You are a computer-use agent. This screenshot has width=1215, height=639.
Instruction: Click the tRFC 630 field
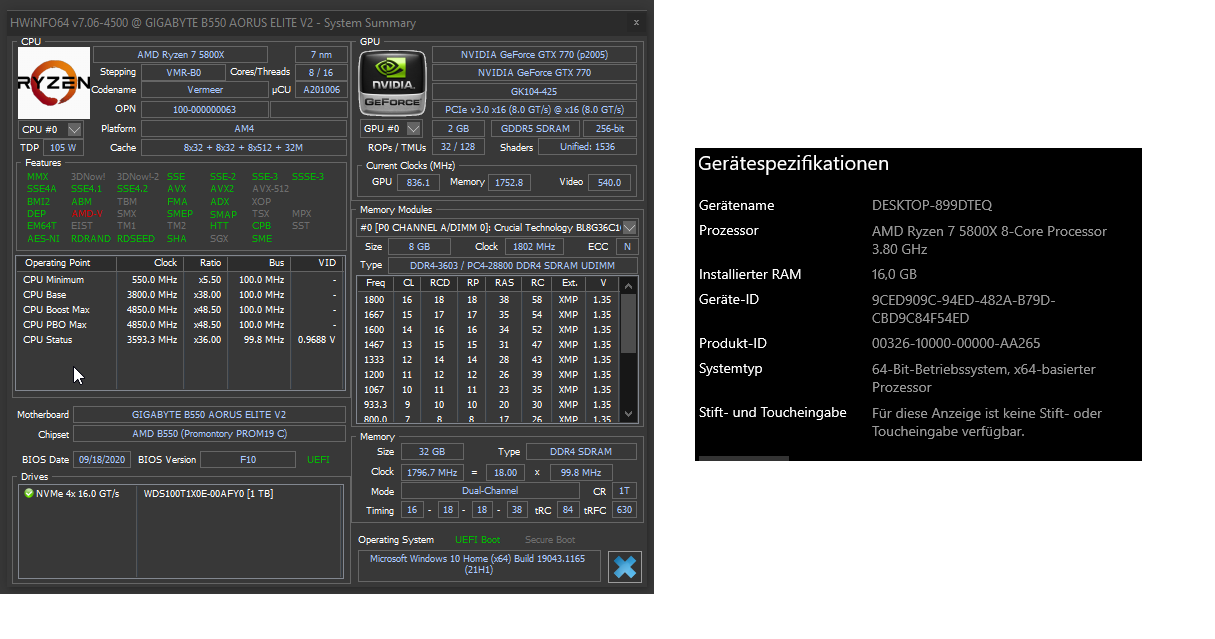tap(625, 510)
